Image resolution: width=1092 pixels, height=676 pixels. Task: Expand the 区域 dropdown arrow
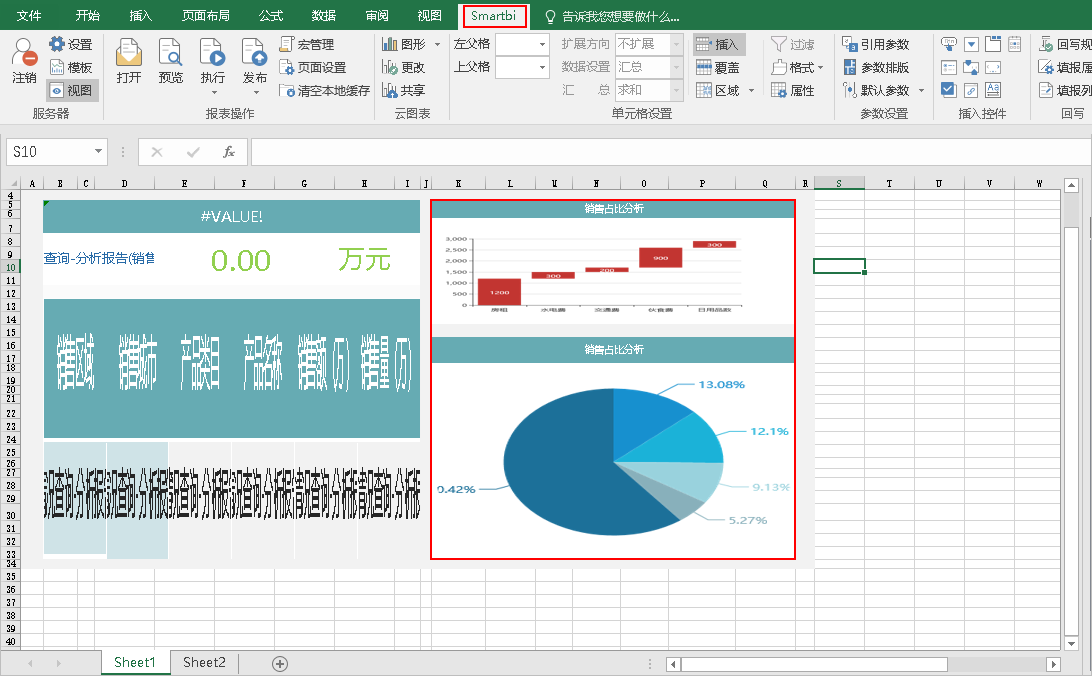[751, 91]
